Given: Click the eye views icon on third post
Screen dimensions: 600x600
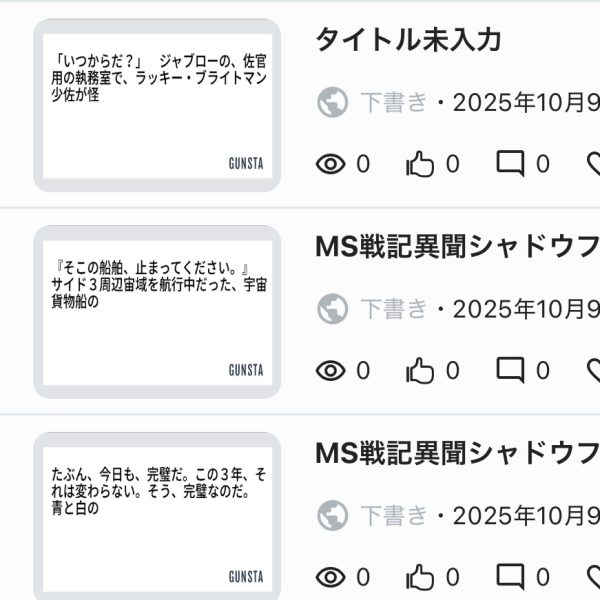Looking at the screenshot, I should pyautogui.click(x=330, y=577).
